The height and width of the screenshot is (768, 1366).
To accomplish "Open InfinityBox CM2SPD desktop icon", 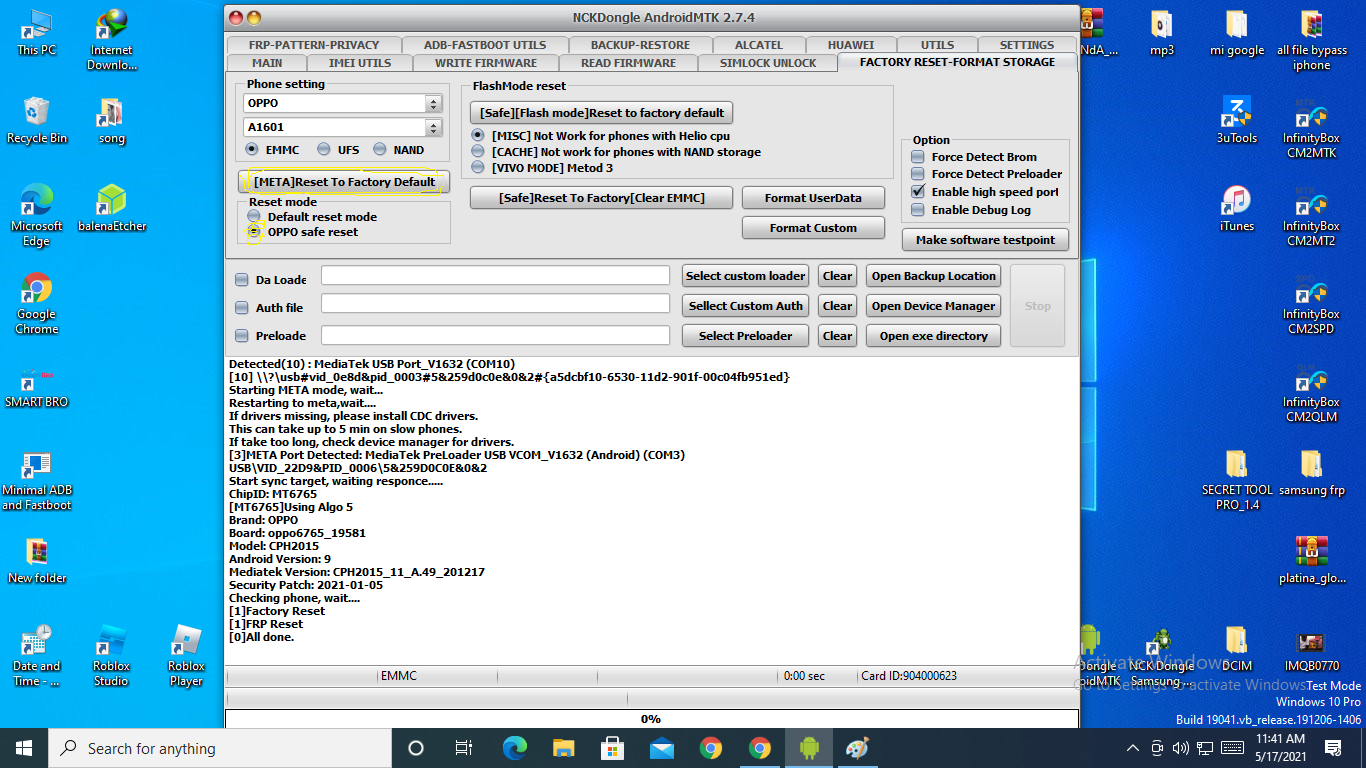I will 1311,304.
